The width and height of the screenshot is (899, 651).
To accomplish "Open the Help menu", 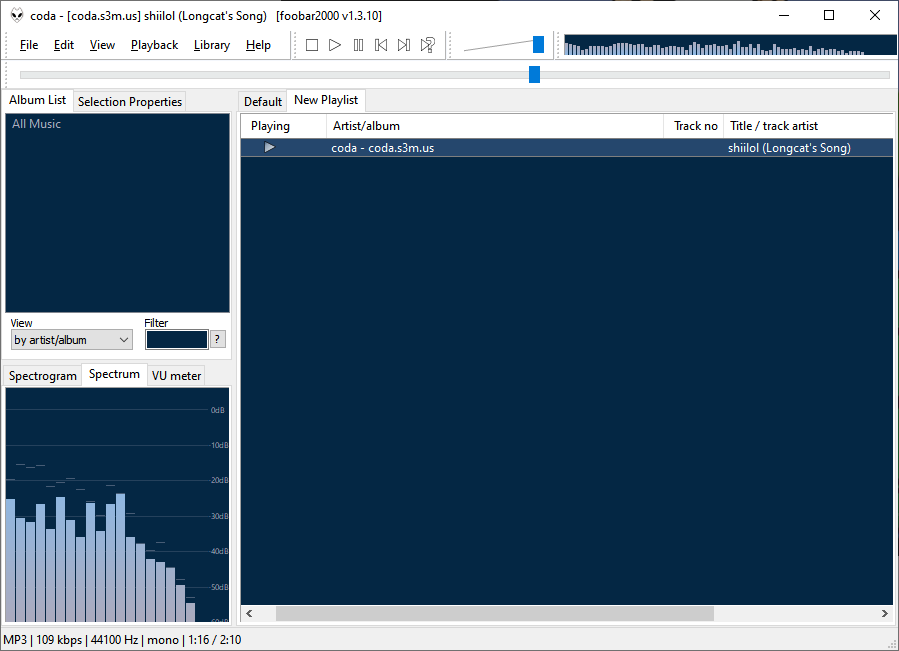I will tap(258, 45).
